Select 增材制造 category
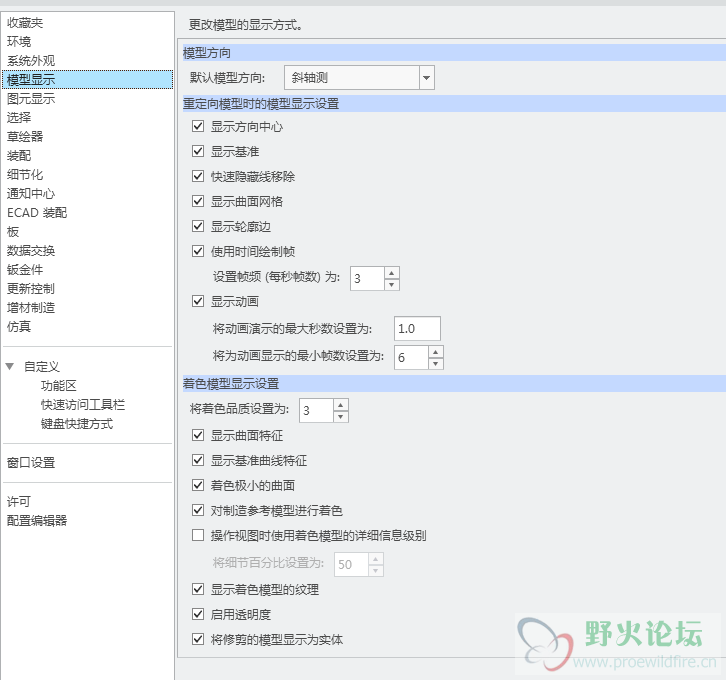The width and height of the screenshot is (726, 680). [x=88, y=307]
